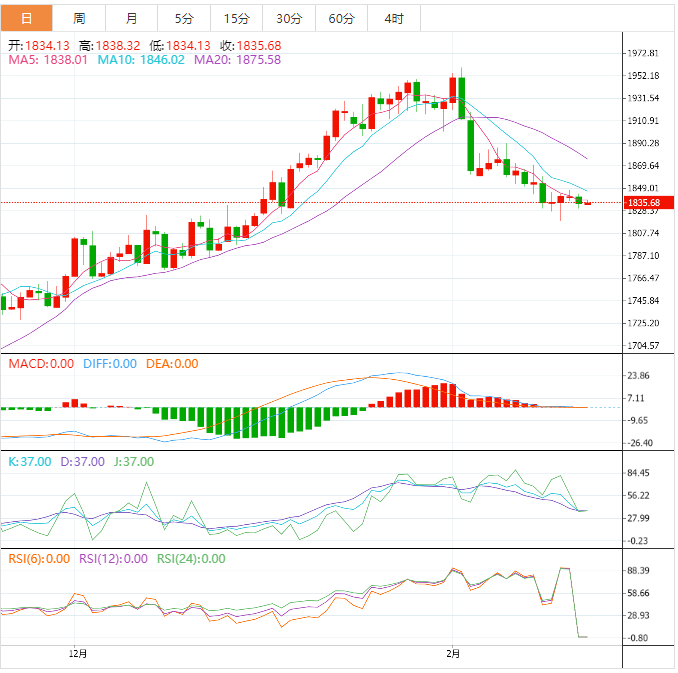Viewport: 678px width, 673px height.
Task: Click the 12月 marker on the time axis
Action: coord(78,654)
